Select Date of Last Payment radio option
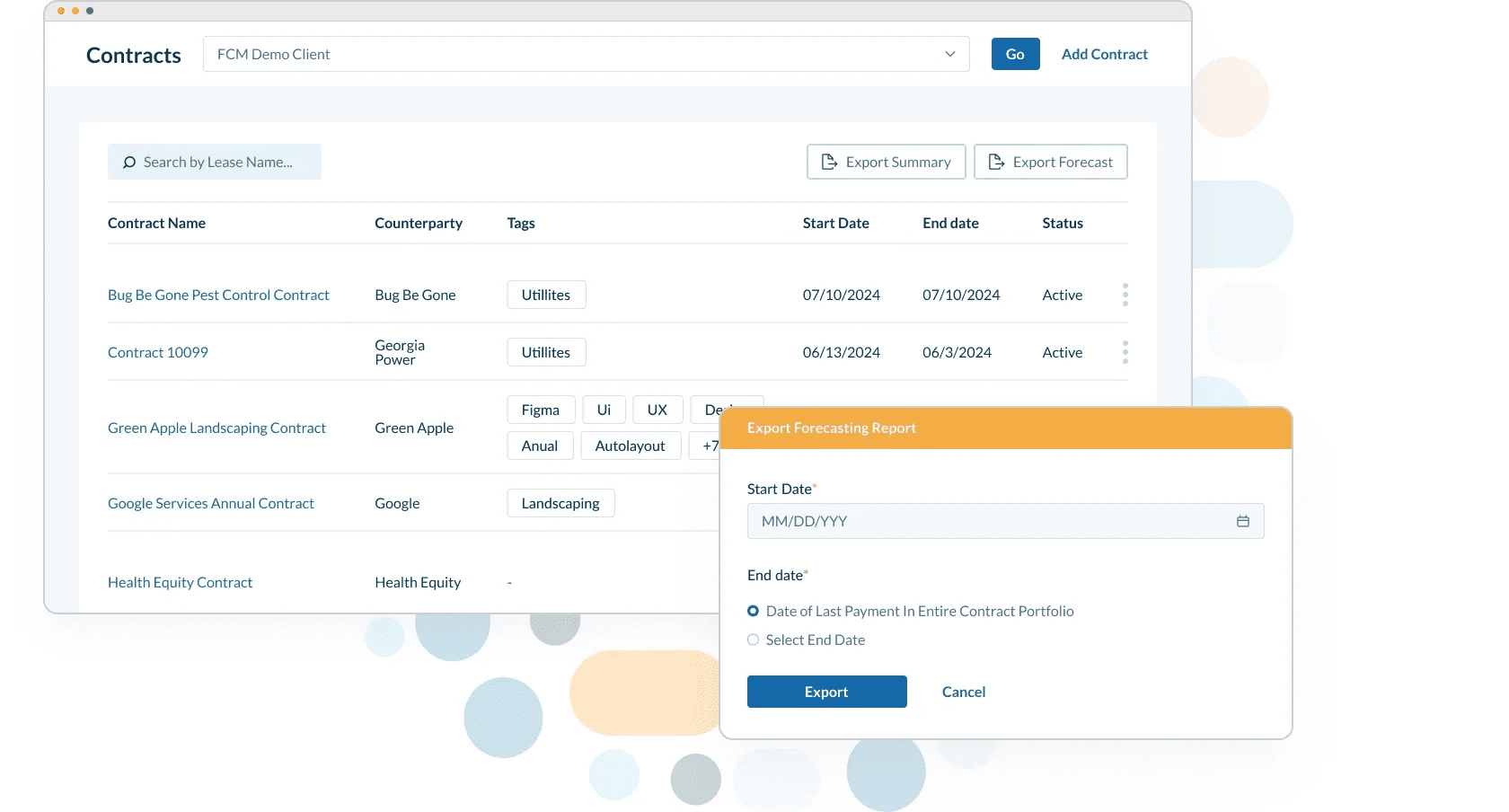Screen dimensions: 1509x812 coord(754,611)
